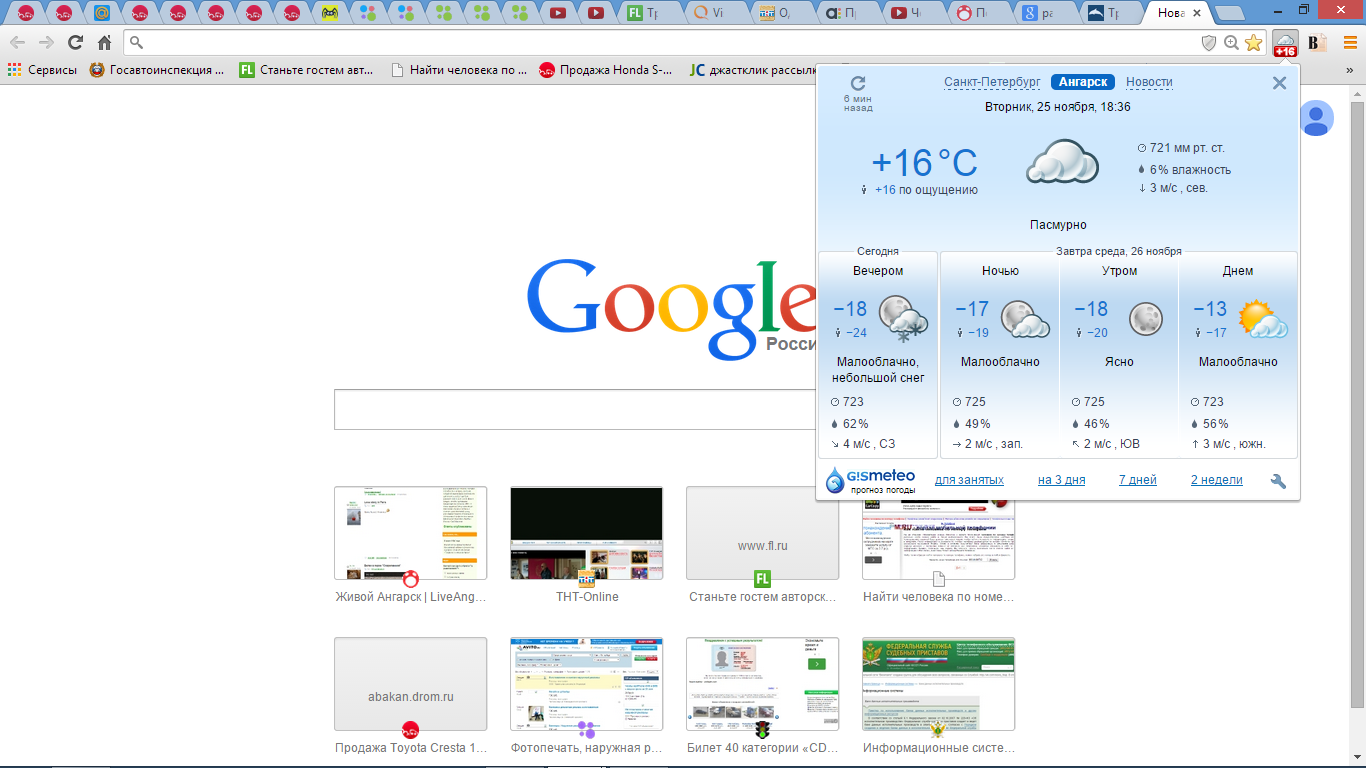Click into the Google search box

(574, 409)
